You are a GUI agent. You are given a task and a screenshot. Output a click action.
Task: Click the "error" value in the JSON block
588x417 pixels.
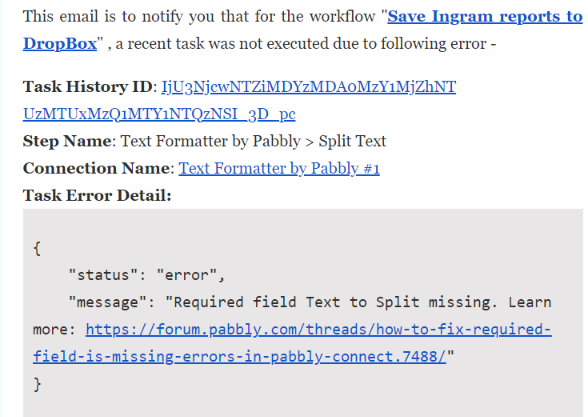click(186, 275)
